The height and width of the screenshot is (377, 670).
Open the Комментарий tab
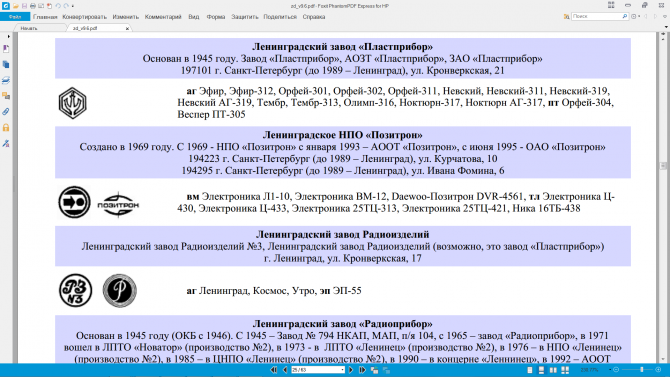[163, 17]
